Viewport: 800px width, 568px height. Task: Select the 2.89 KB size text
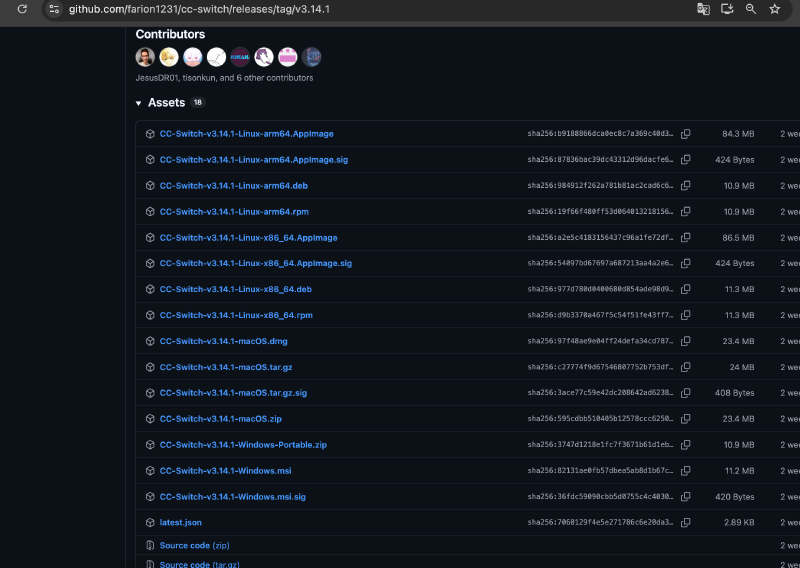739,523
